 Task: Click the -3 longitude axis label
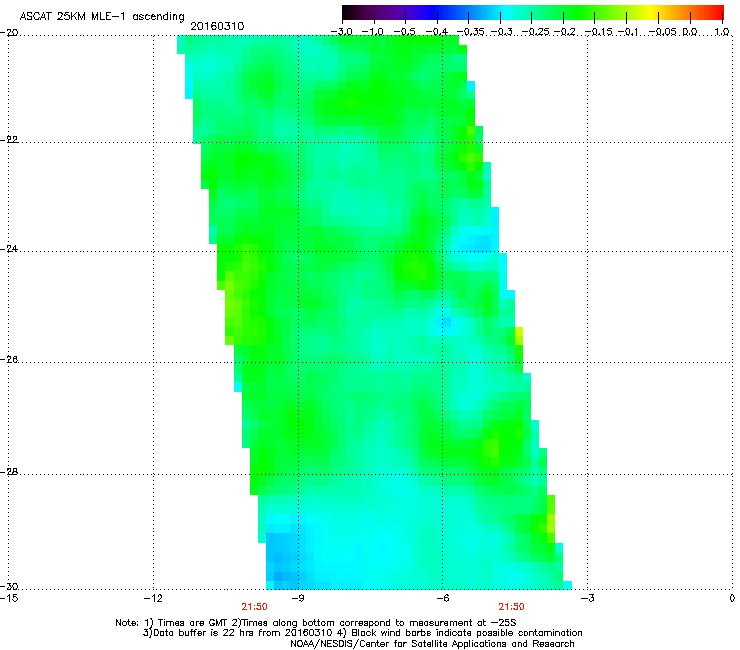pos(587,598)
